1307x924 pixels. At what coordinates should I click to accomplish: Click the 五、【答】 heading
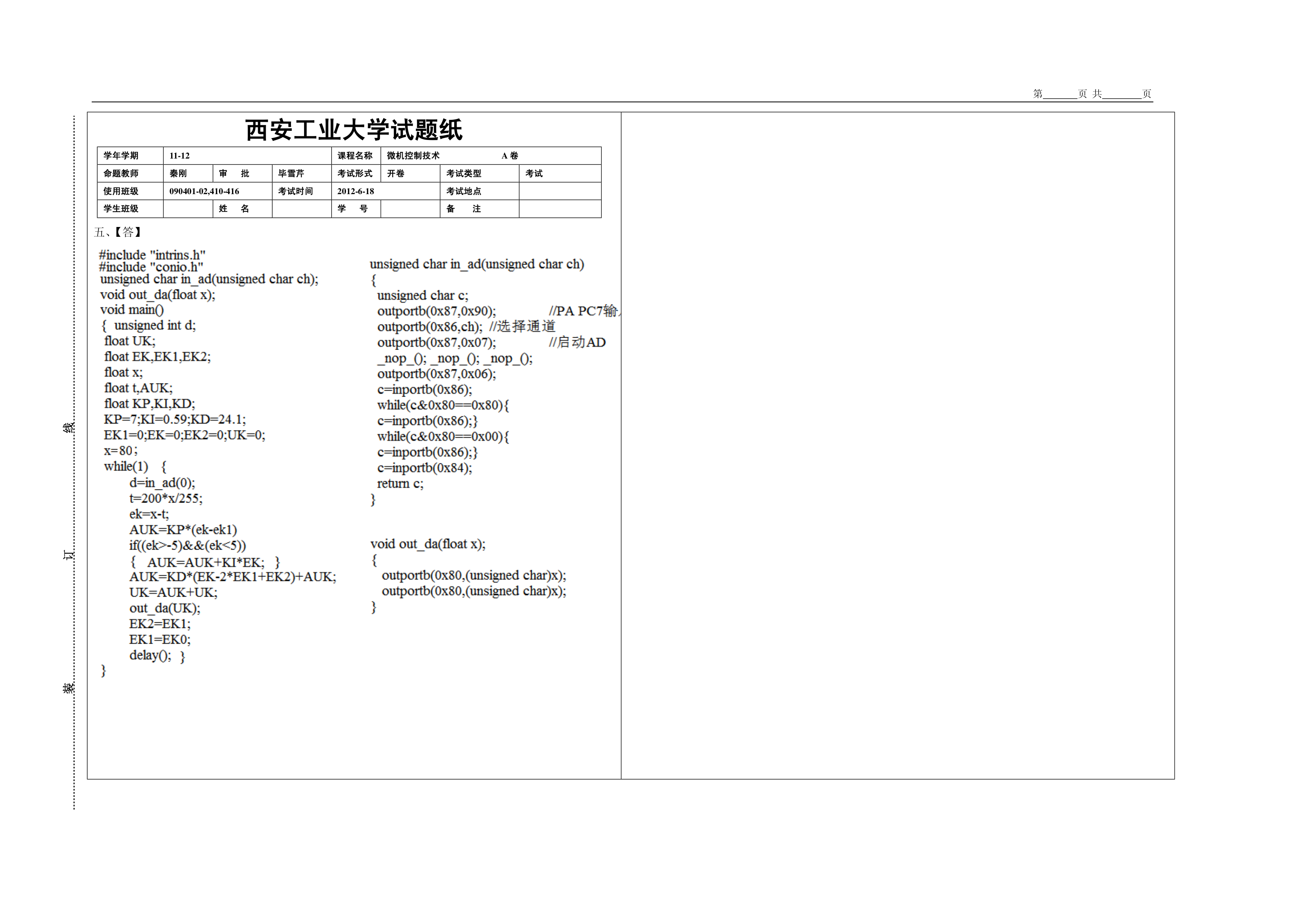(117, 232)
